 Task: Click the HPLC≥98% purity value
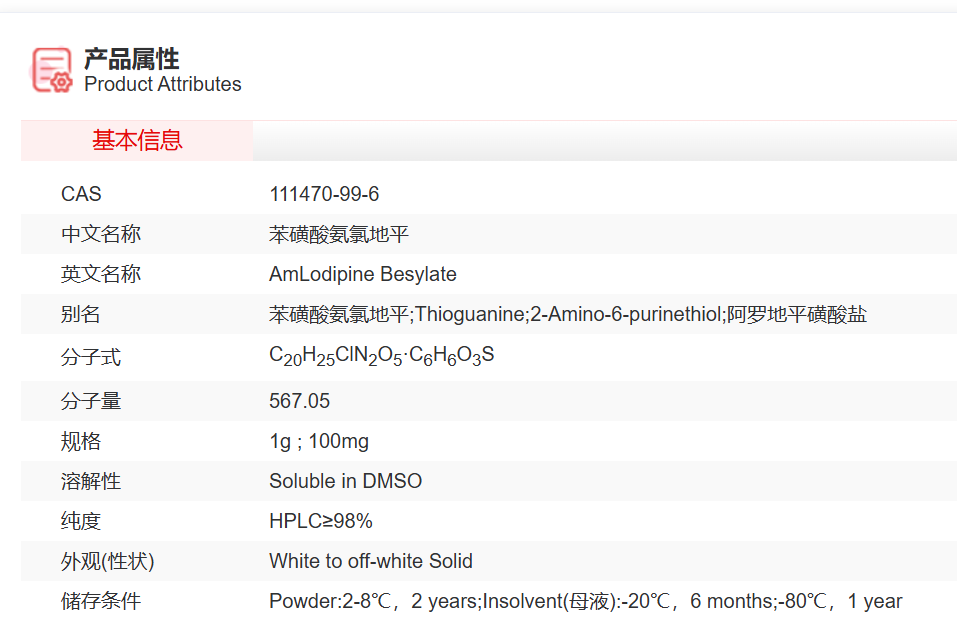320,521
